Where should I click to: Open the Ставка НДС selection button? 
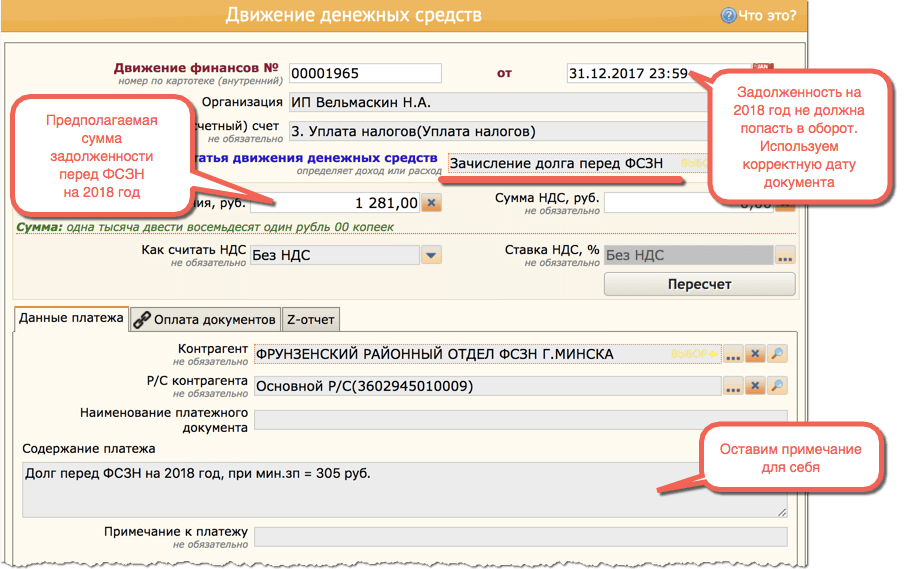point(785,255)
